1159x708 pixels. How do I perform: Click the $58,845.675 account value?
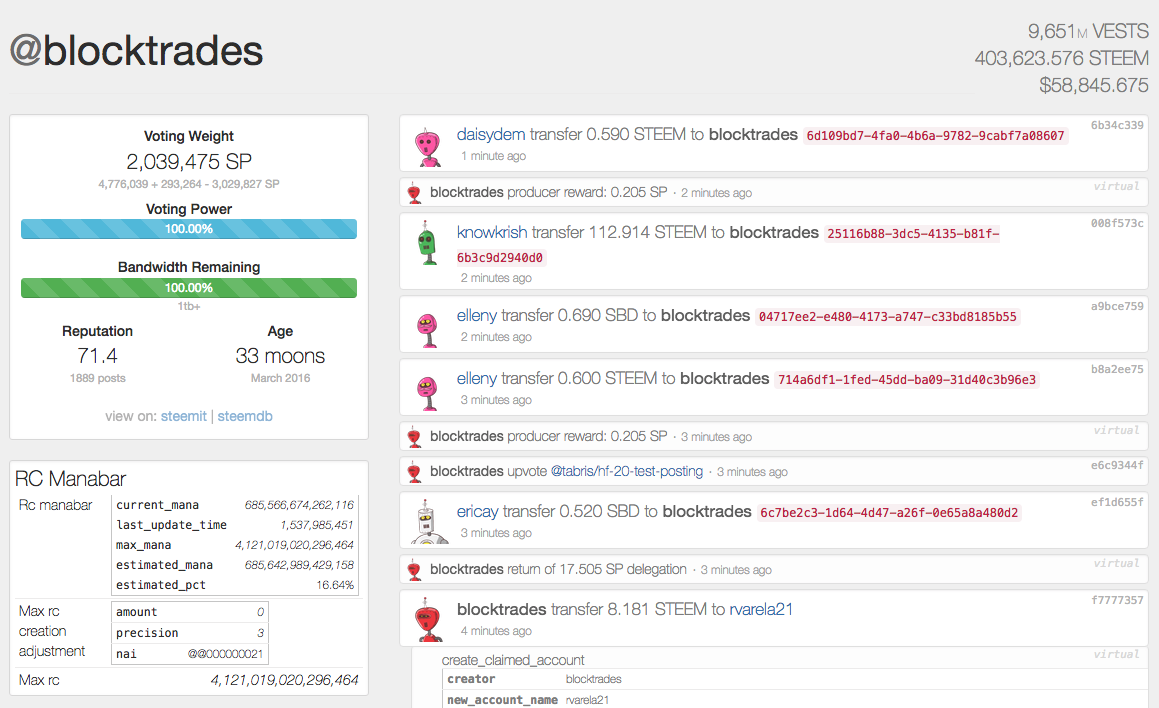1094,86
